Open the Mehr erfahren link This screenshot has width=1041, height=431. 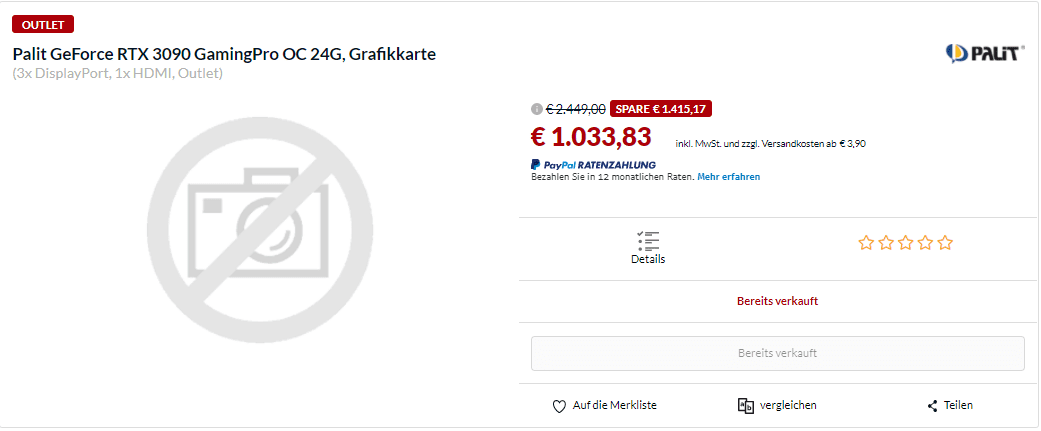click(728, 177)
